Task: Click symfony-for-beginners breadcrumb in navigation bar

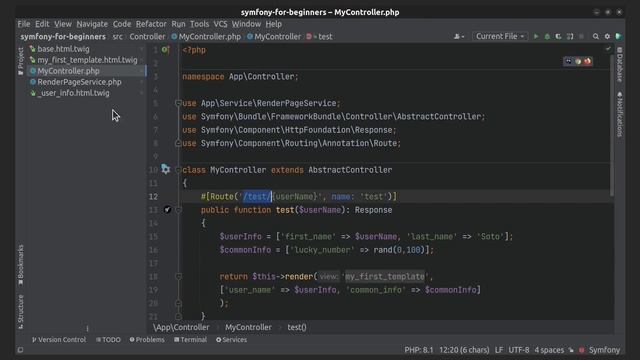Action: click(63, 37)
